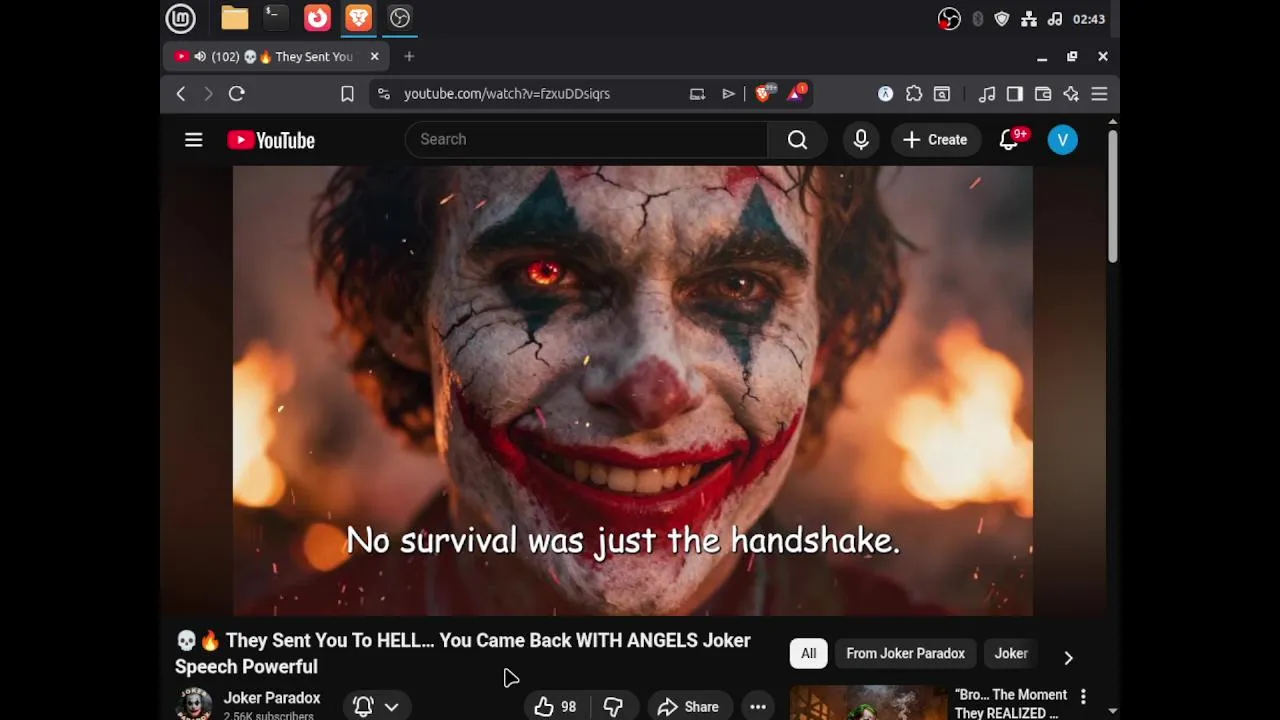Bookmark this page in Brave
The width and height of the screenshot is (1280, 720).
point(347,94)
